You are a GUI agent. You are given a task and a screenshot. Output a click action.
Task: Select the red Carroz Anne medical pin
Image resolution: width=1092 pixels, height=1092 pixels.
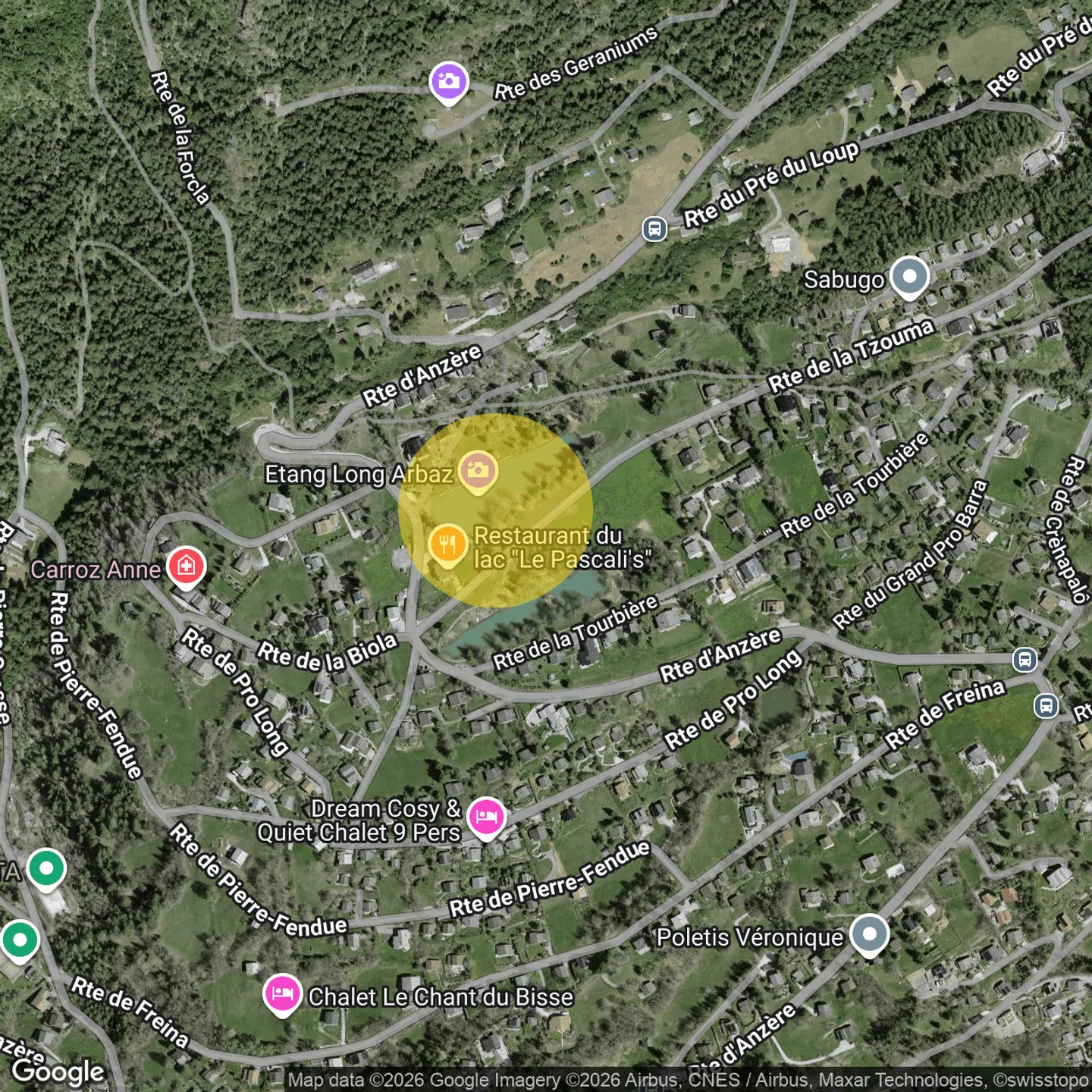click(186, 566)
